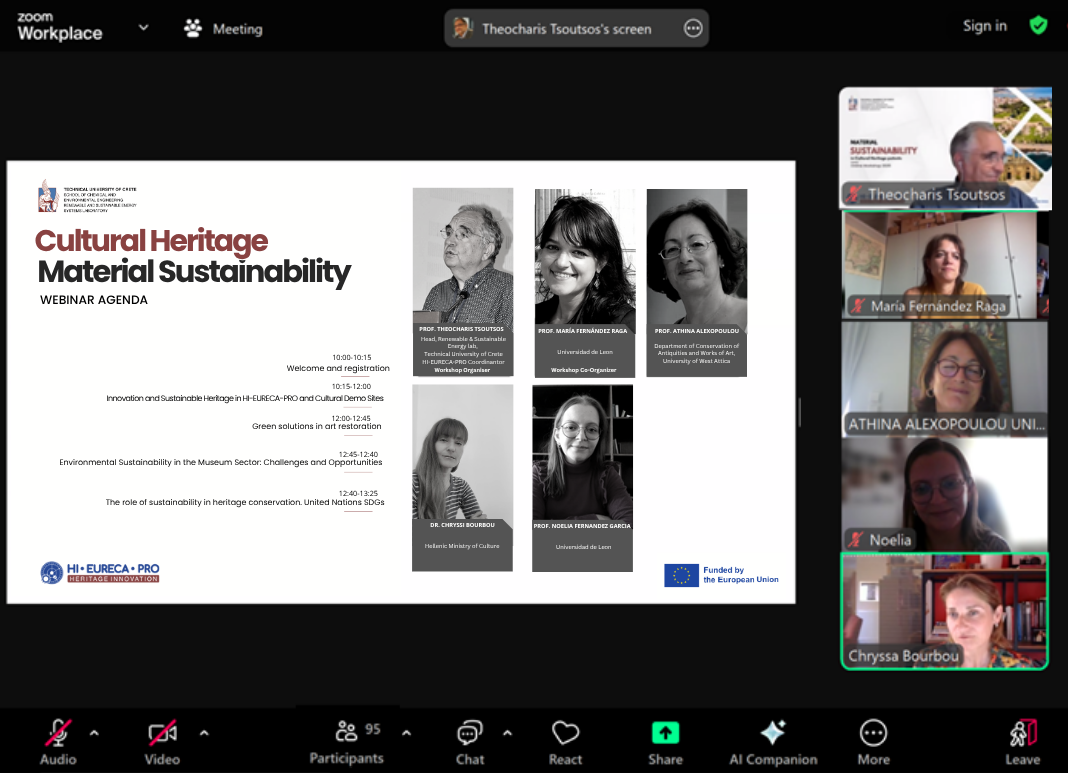
Task: Select Chryssa Bourbou's video thumbnail
Action: [x=944, y=610]
